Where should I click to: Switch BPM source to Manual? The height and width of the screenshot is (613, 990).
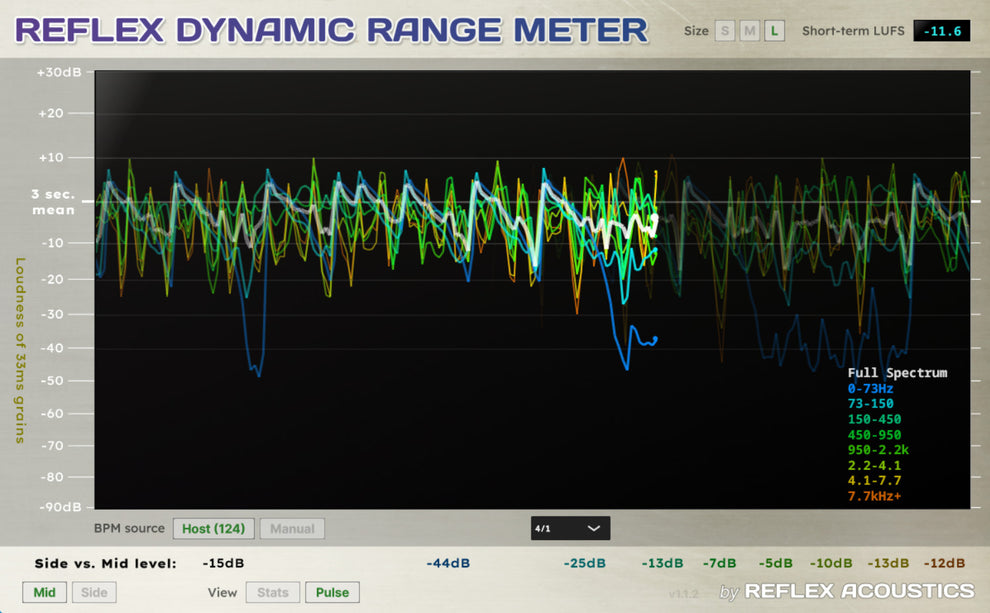pyautogui.click(x=292, y=528)
